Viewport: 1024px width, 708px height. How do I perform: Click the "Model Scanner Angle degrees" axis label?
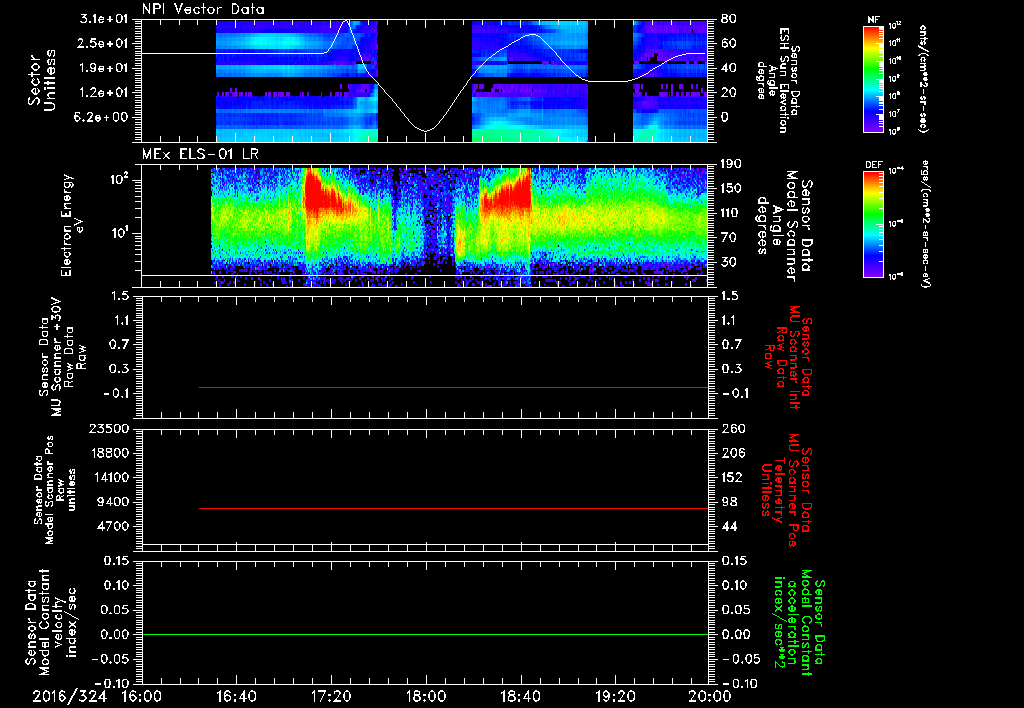tap(784, 226)
